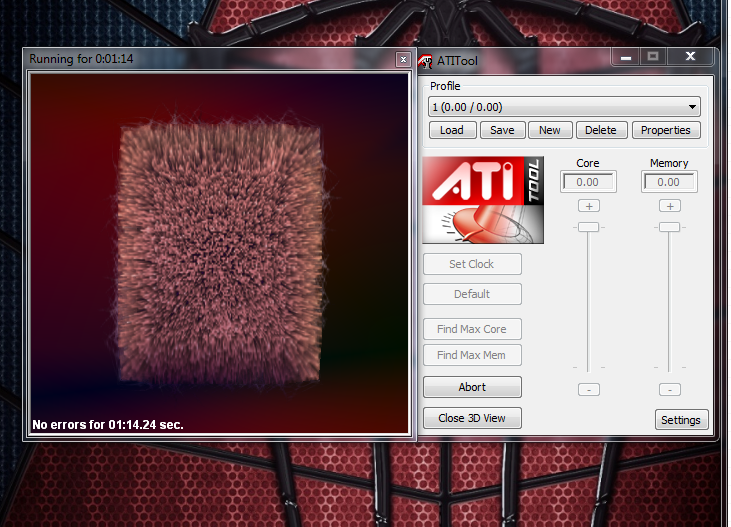731x527 pixels.
Task: Click the ATI Tool logo image
Action: [482, 199]
